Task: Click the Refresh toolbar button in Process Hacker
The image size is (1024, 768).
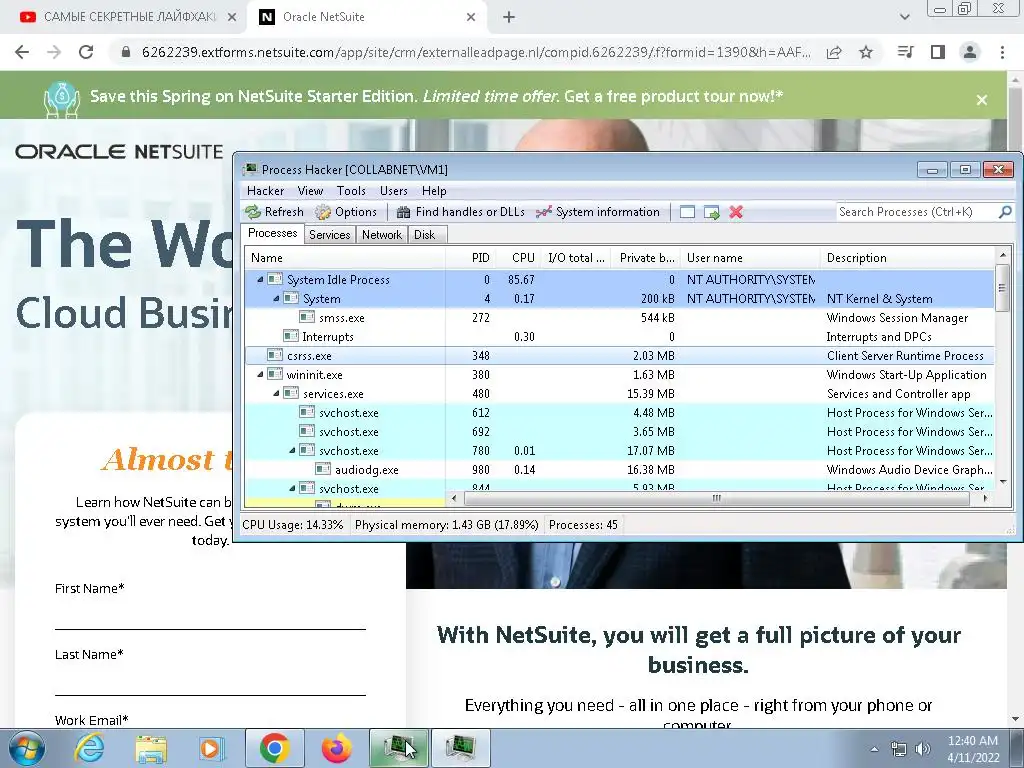Action: click(x=274, y=212)
